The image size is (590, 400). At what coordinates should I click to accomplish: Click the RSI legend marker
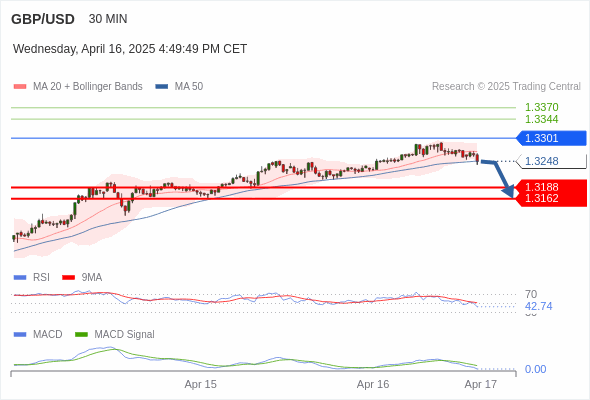(x=20, y=278)
